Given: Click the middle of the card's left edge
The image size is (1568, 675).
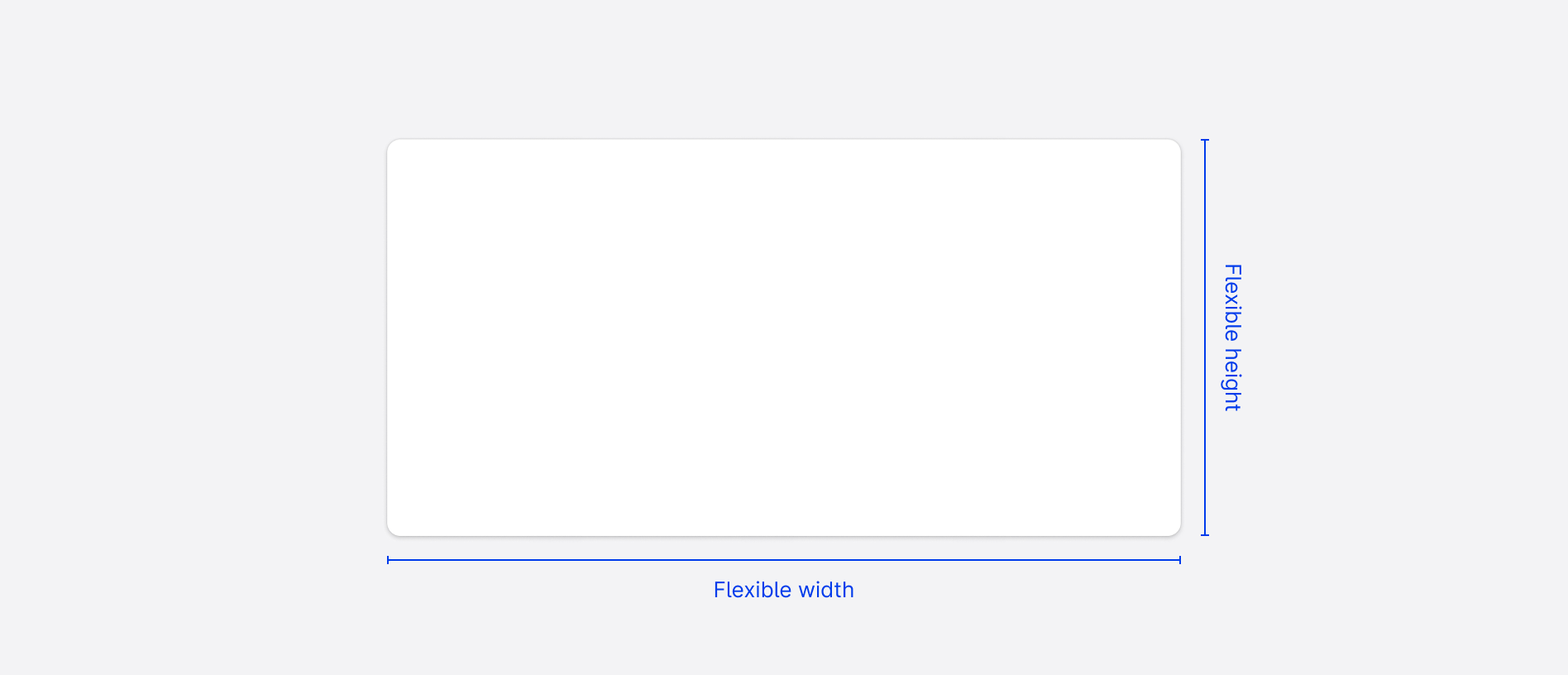Looking at the screenshot, I should [x=388, y=337].
